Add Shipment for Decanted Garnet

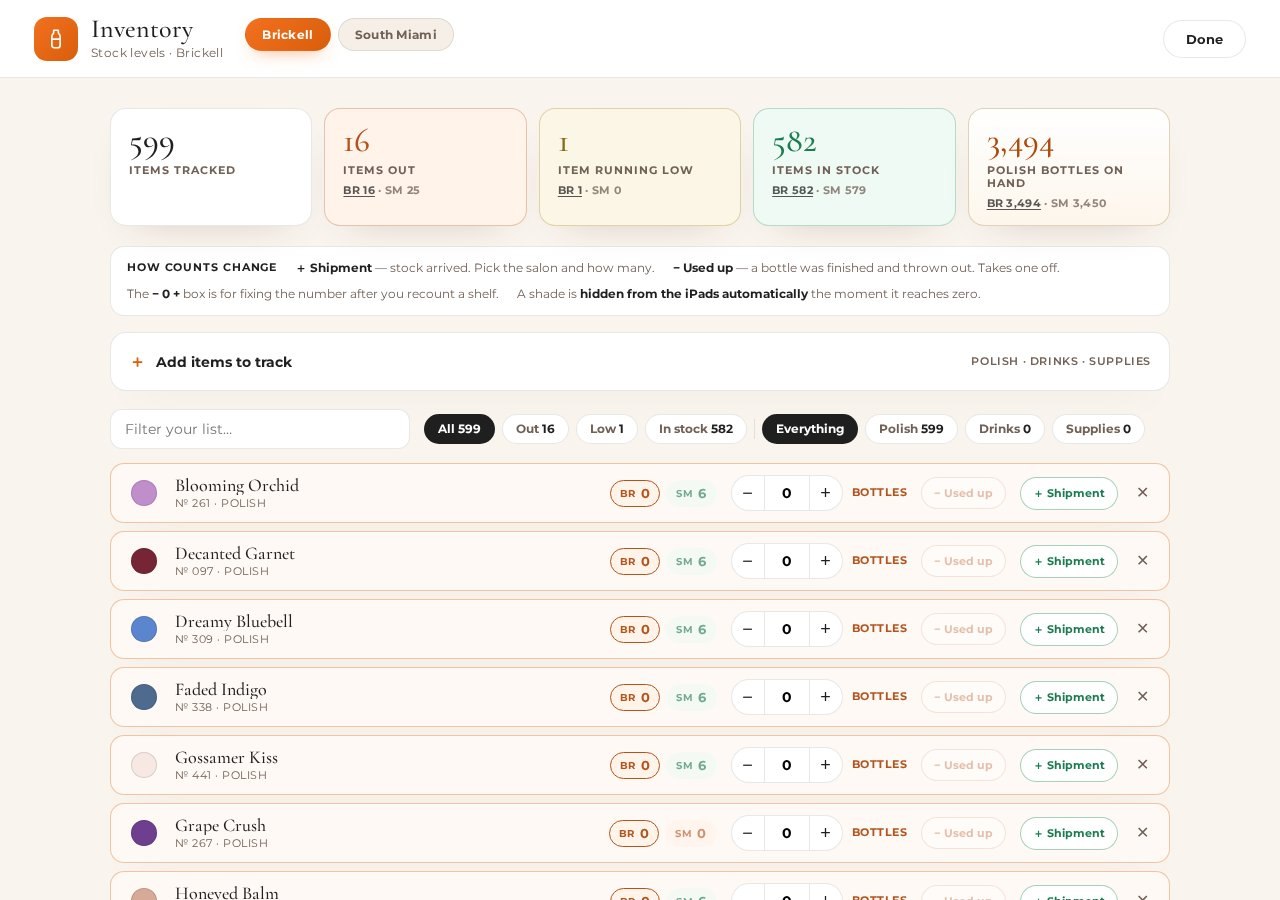1069,561
